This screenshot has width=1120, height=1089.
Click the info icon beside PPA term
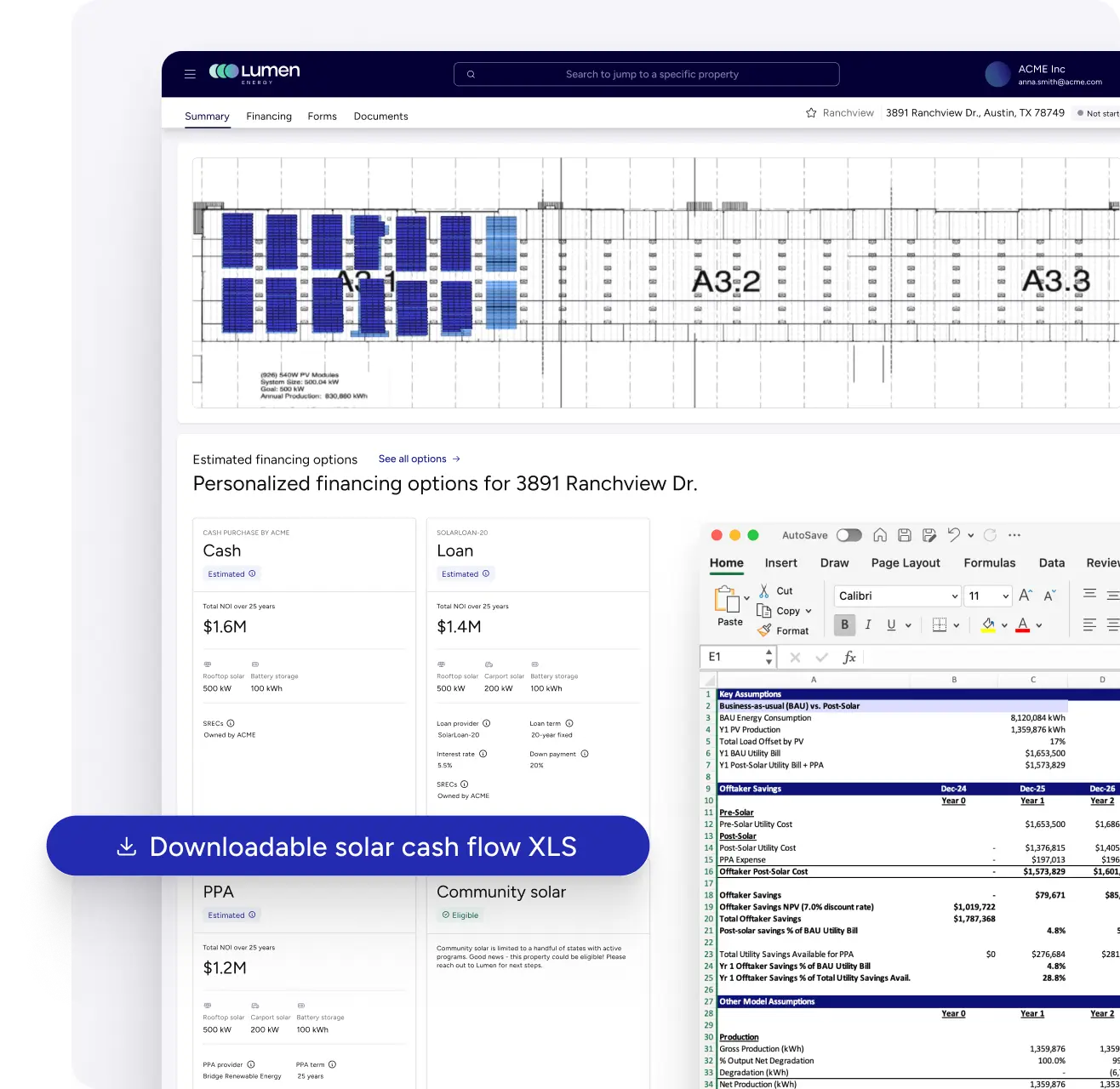pos(333,1064)
